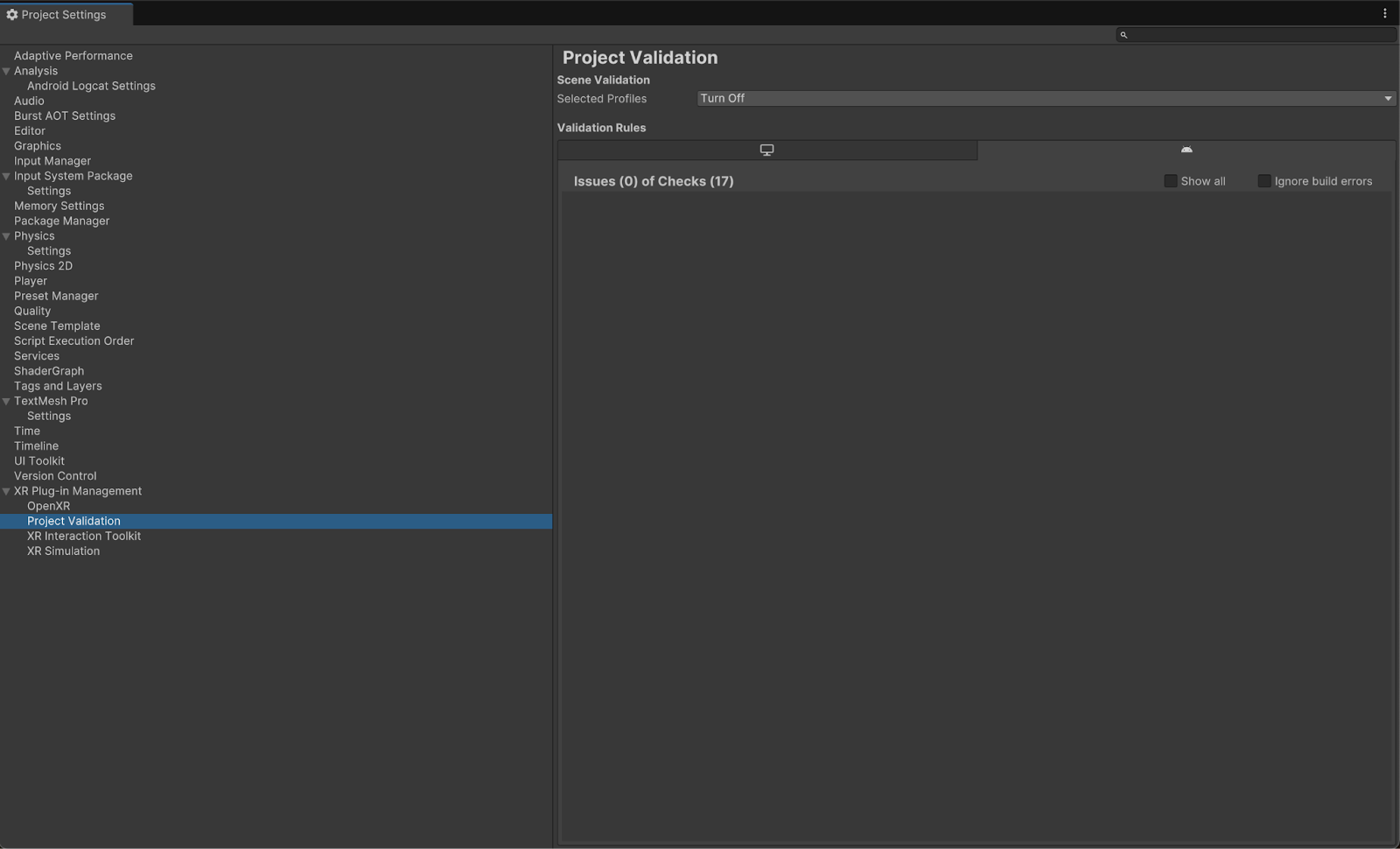Collapse the Analysis tree section
Image resolution: width=1400 pixels, height=849 pixels.
click(x=6, y=72)
